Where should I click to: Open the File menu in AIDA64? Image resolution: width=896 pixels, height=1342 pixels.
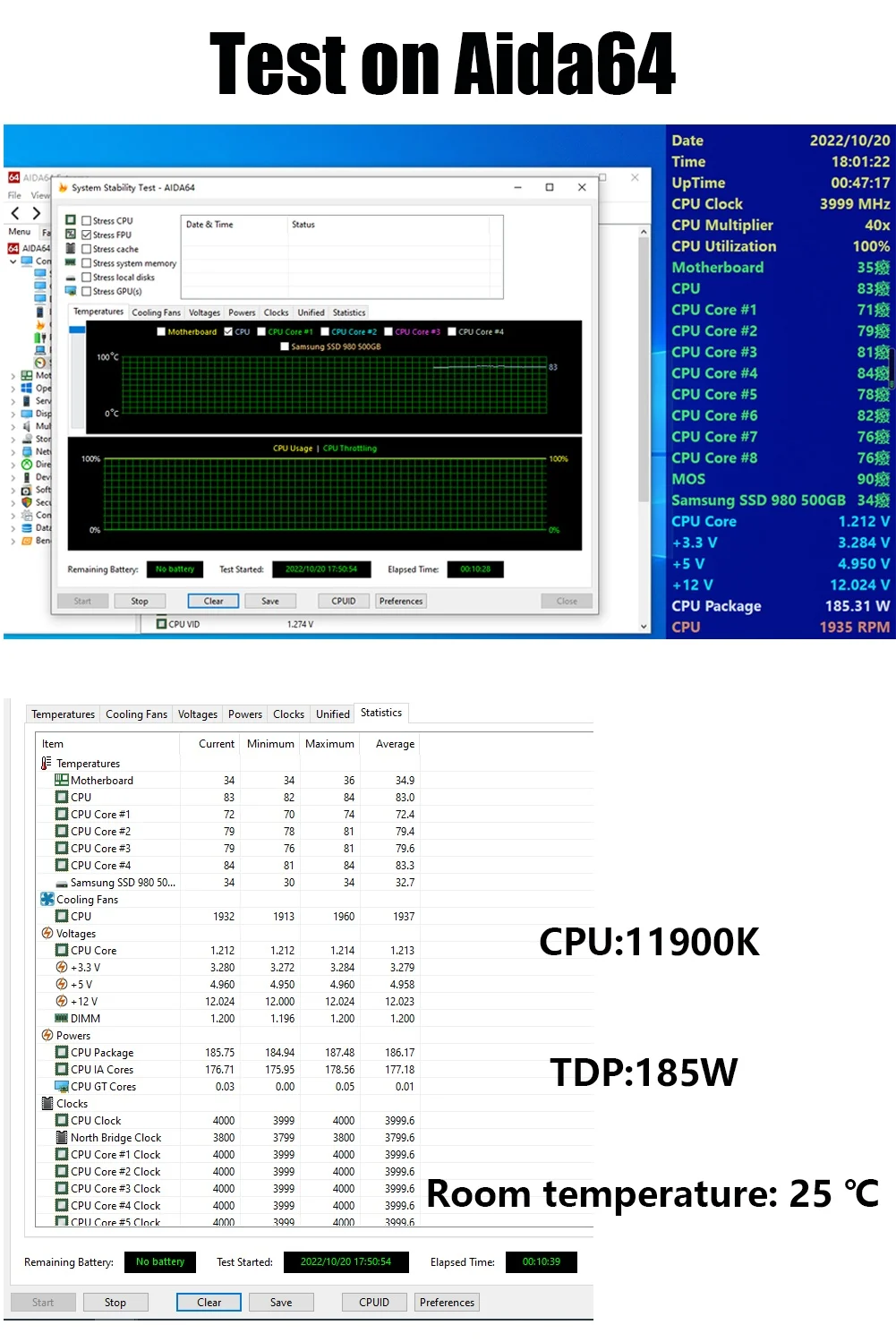pos(14,195)
